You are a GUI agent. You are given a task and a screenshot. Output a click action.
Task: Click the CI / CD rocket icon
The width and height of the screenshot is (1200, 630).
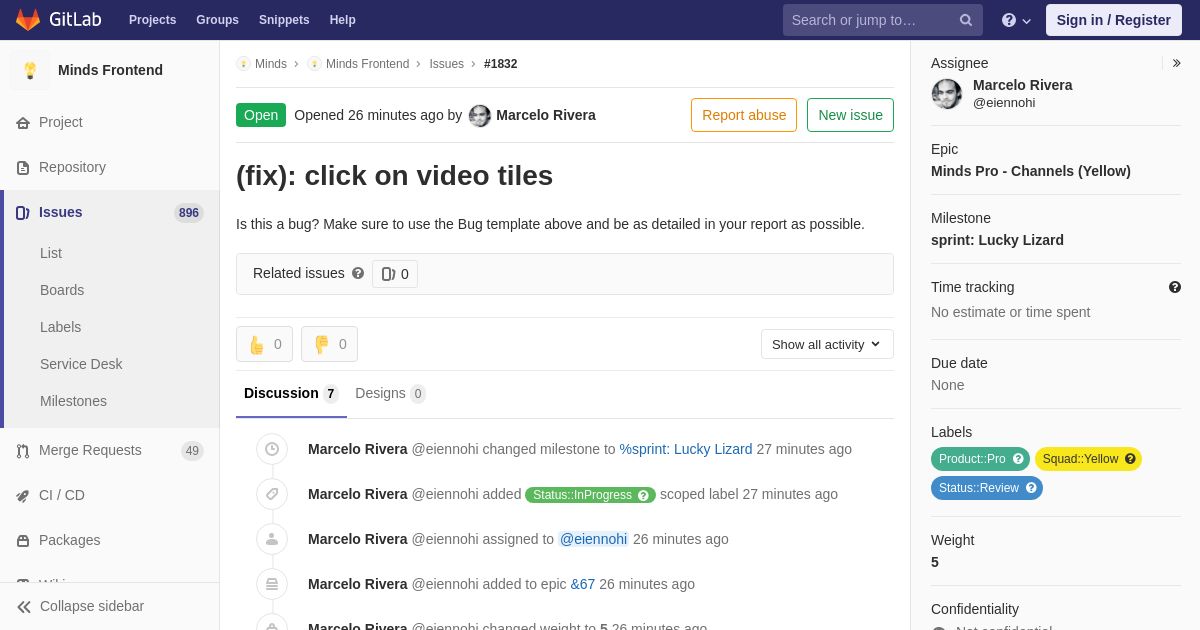pos(23,496)
